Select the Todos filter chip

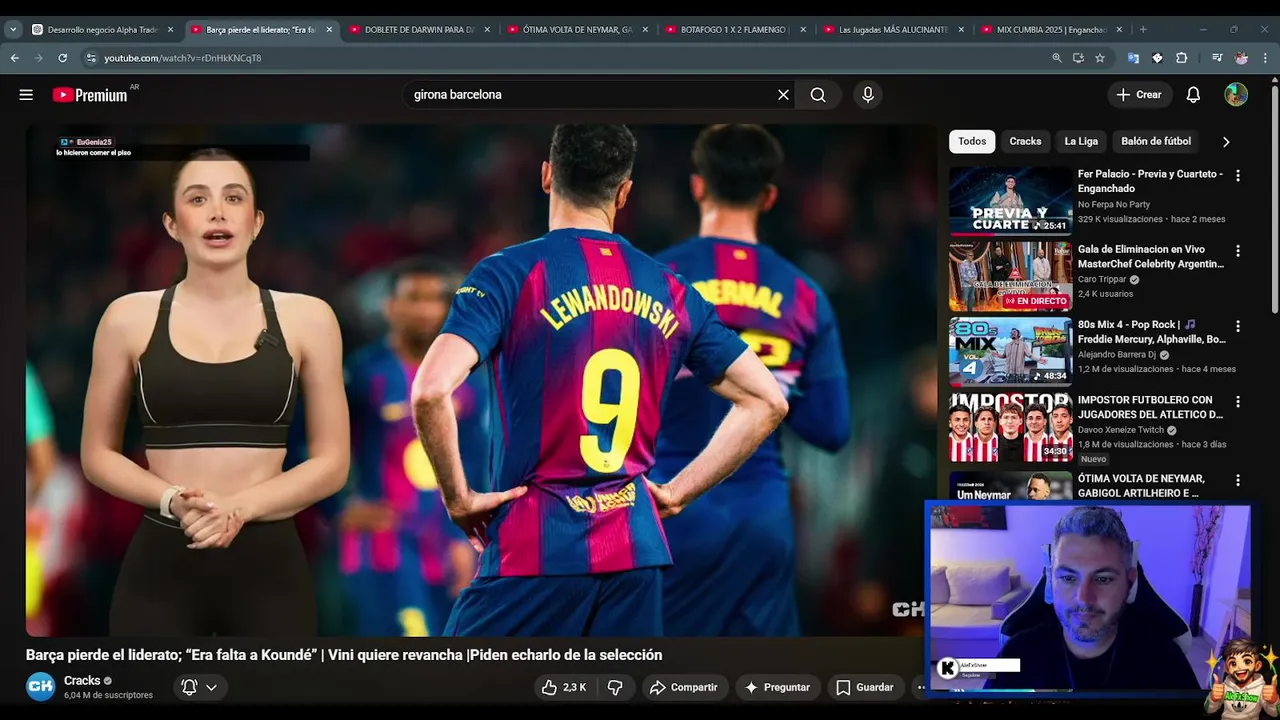972,142
